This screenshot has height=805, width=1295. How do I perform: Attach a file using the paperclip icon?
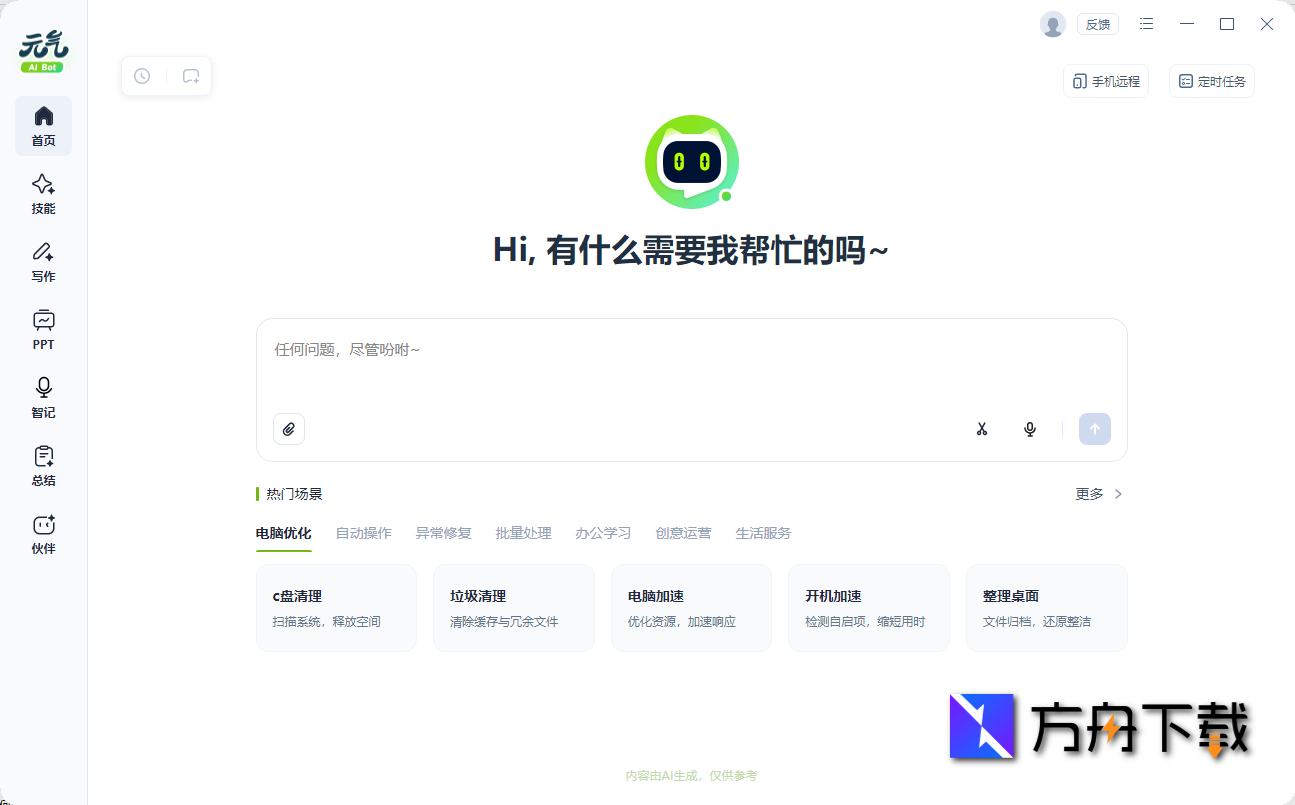pyautogui.click(x=289, y=428)
